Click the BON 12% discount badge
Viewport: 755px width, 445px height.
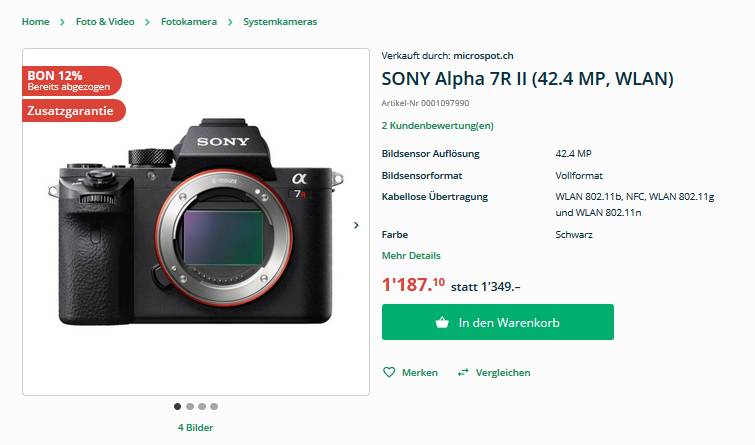tap(70, 80)
